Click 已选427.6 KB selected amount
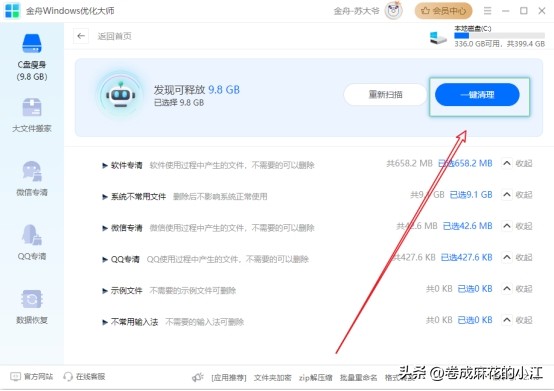 [467, 257]
